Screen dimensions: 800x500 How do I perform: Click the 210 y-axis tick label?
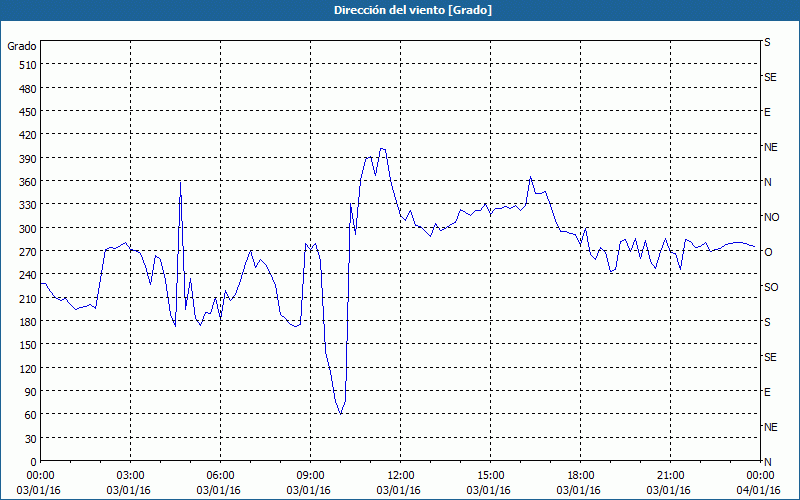(x=28, y=298)
